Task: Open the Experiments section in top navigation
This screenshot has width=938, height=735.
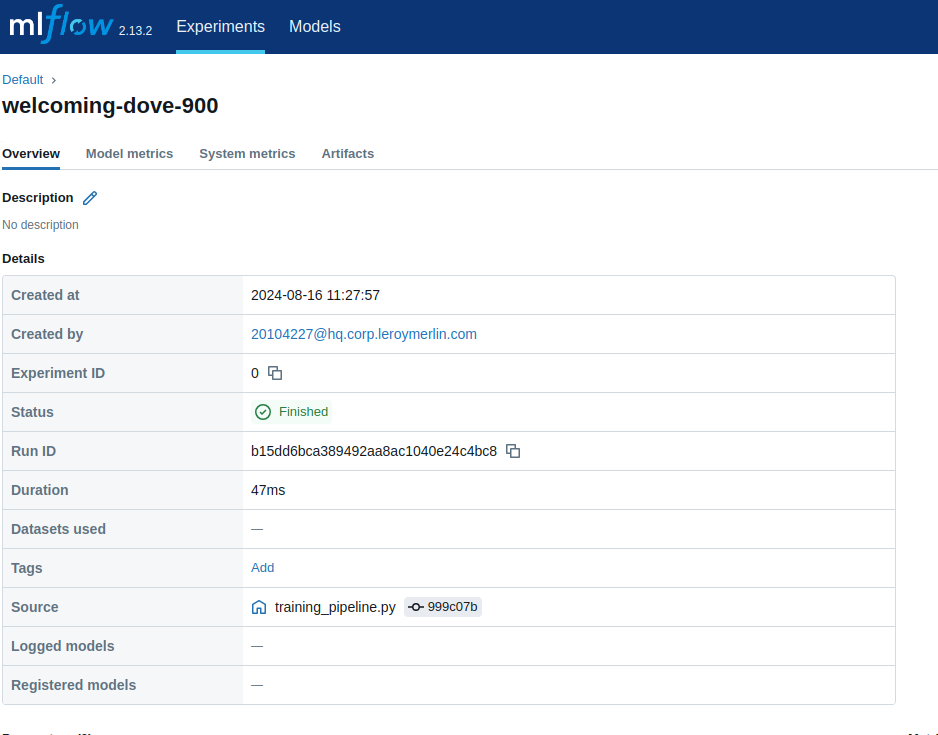Action: point(220,27)
